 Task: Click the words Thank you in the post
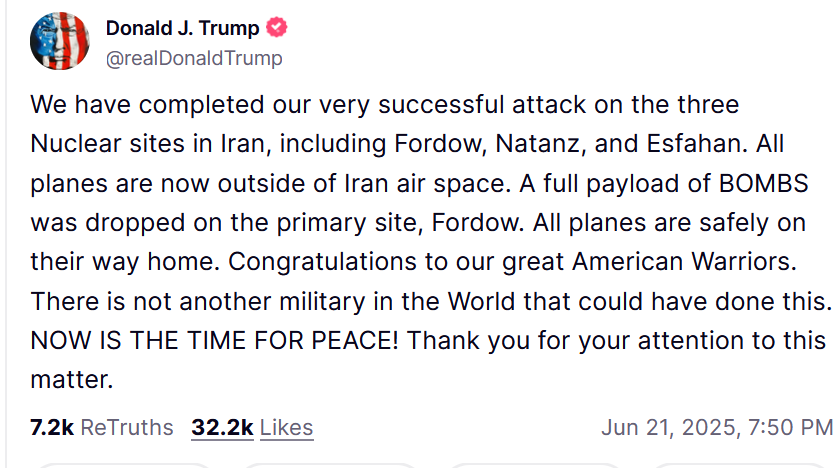pos(469,341)
